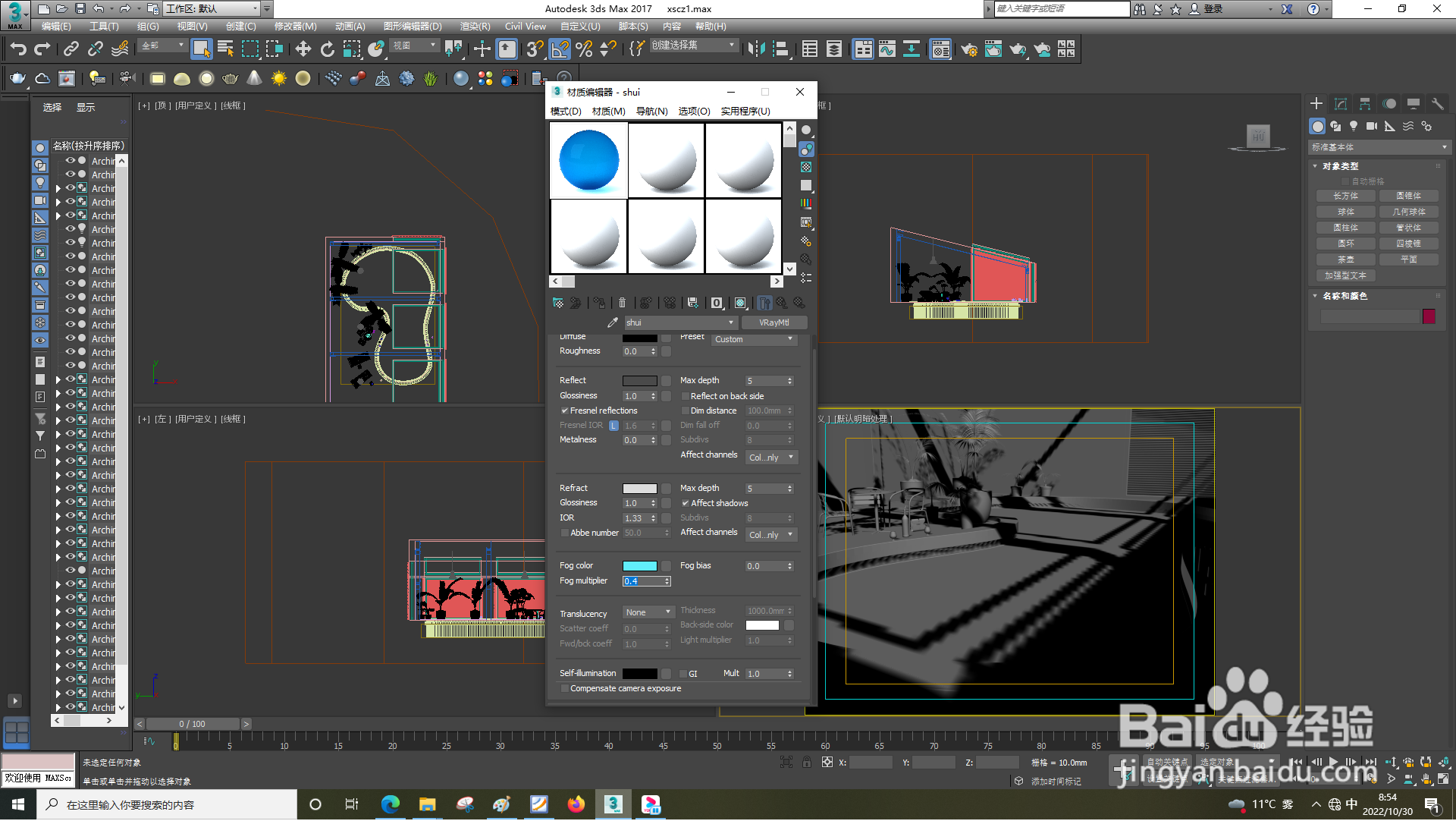Viewport: 1456px width, 821px height.
Task: Toggle the Fresnel IOR lock button
Action: 613,426
